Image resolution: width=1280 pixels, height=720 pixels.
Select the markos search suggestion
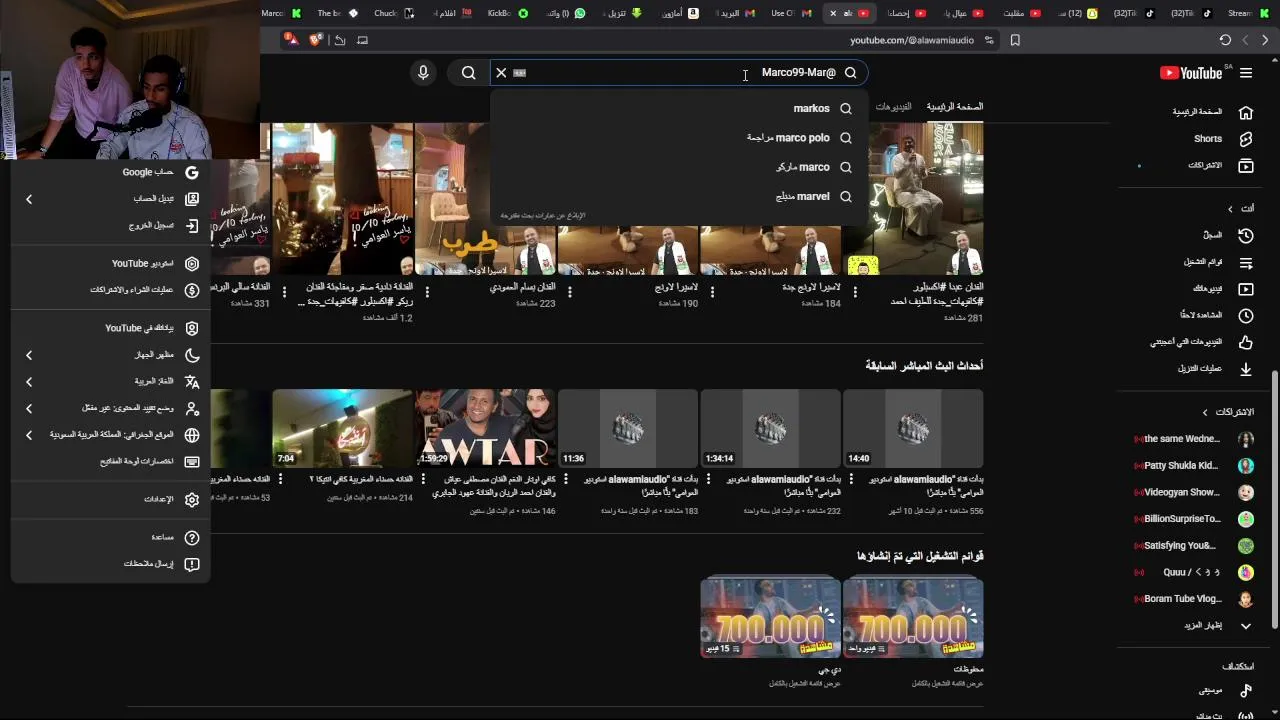pyautogui.click(x=680, y=108)
